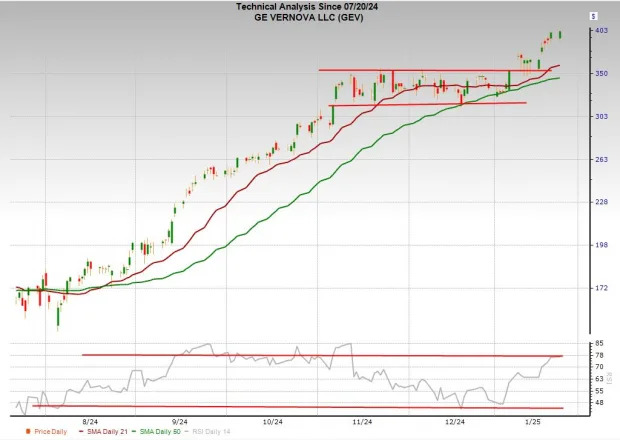Click the 85 RSI axis label
620x440 pixels.
pos(599,344)
